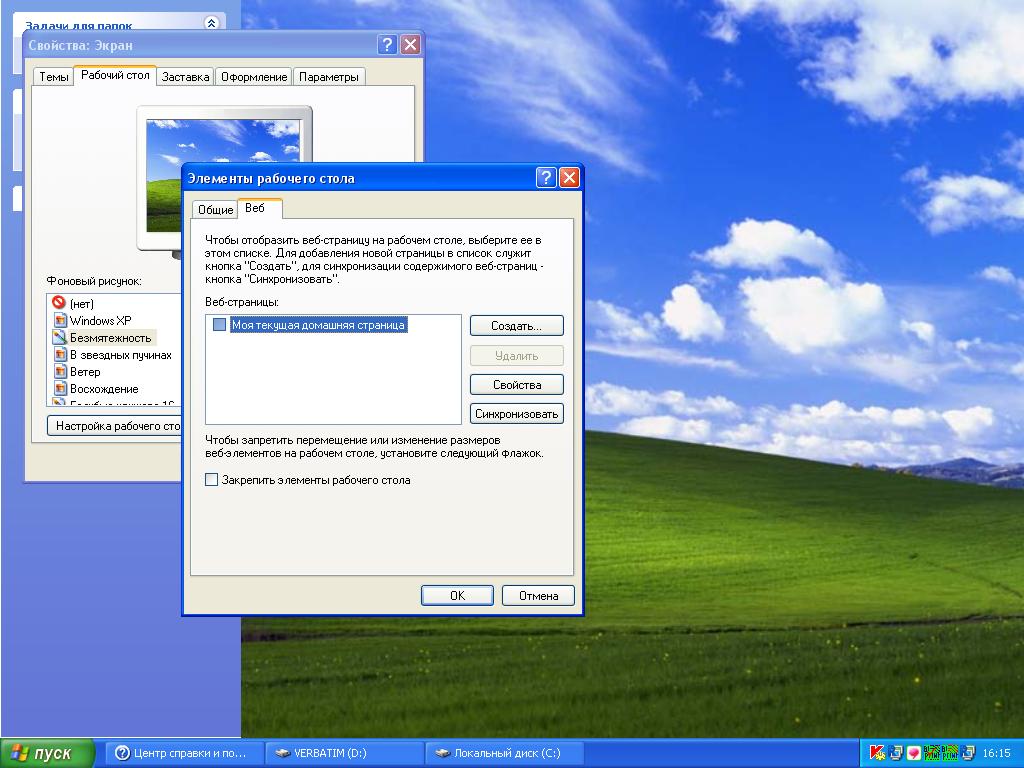Enable Закрепить элементы рабочего стола checkbox

coord(212,480)
